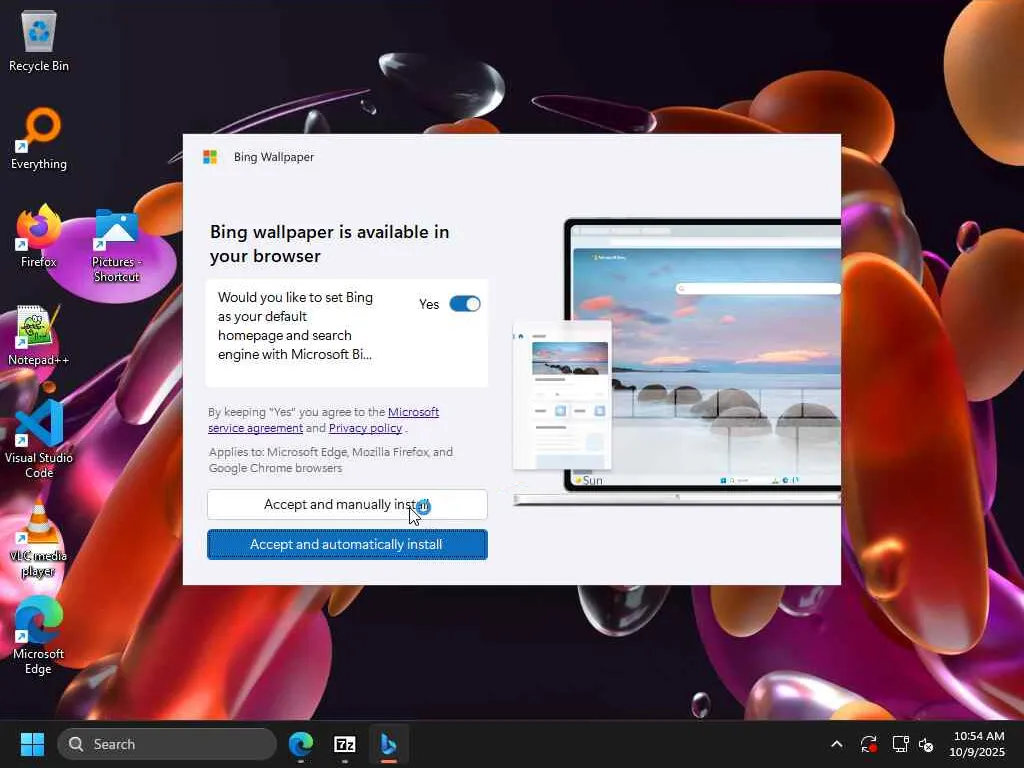
Task: Click the 'Bing wallpaper is available' heading
Action: 330,244
